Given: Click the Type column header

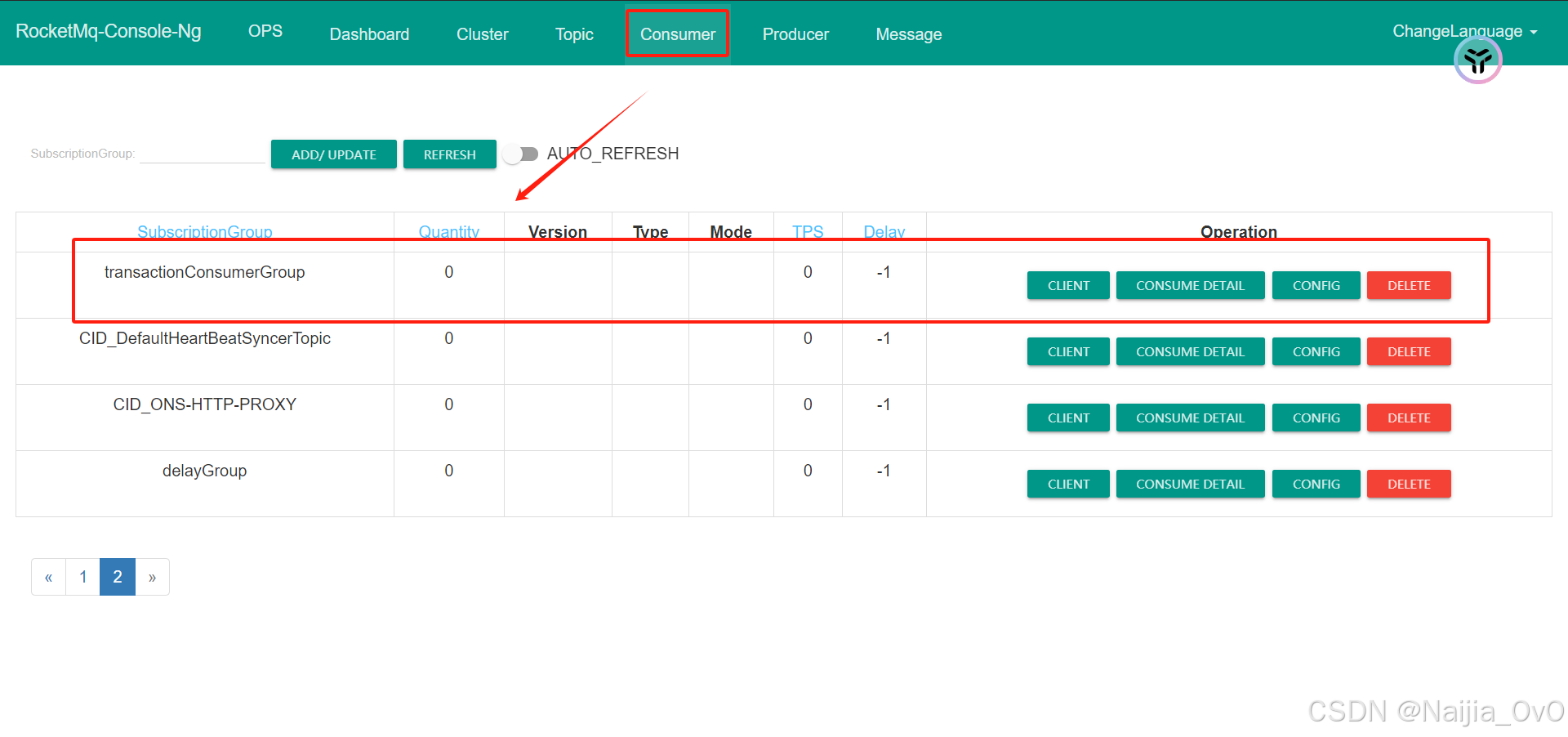Looking at the screenshot, I should pyautogui.click(x=650, y=232).
